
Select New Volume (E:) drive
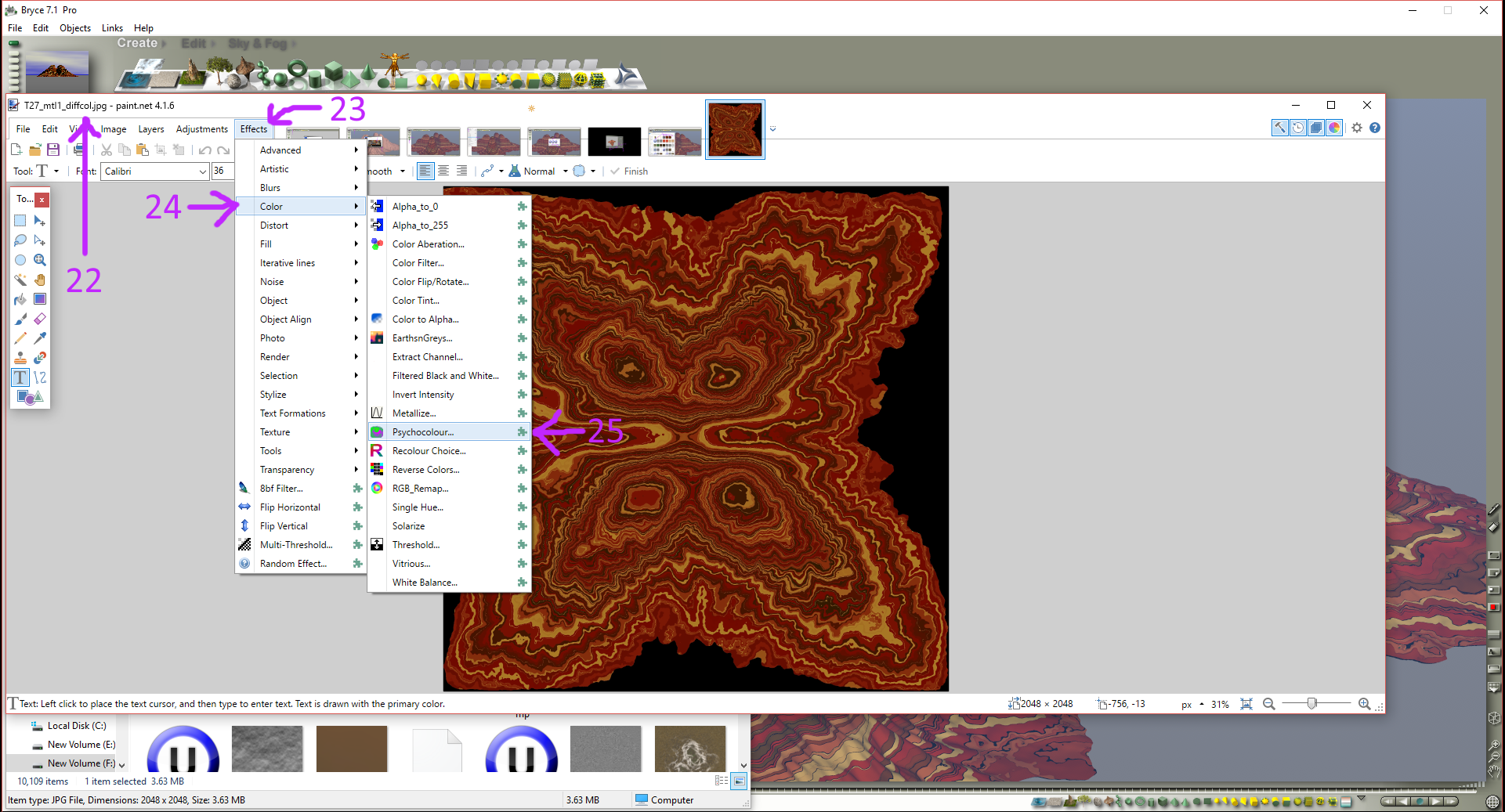click(81, 745)
